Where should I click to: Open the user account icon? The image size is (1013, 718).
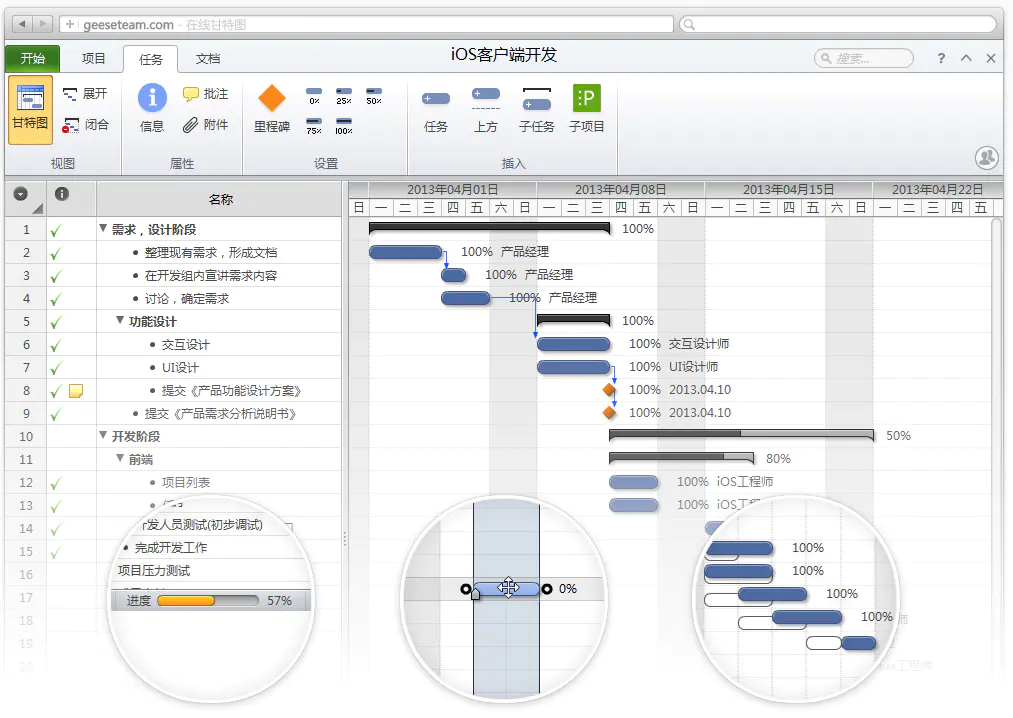pos(987,158)
